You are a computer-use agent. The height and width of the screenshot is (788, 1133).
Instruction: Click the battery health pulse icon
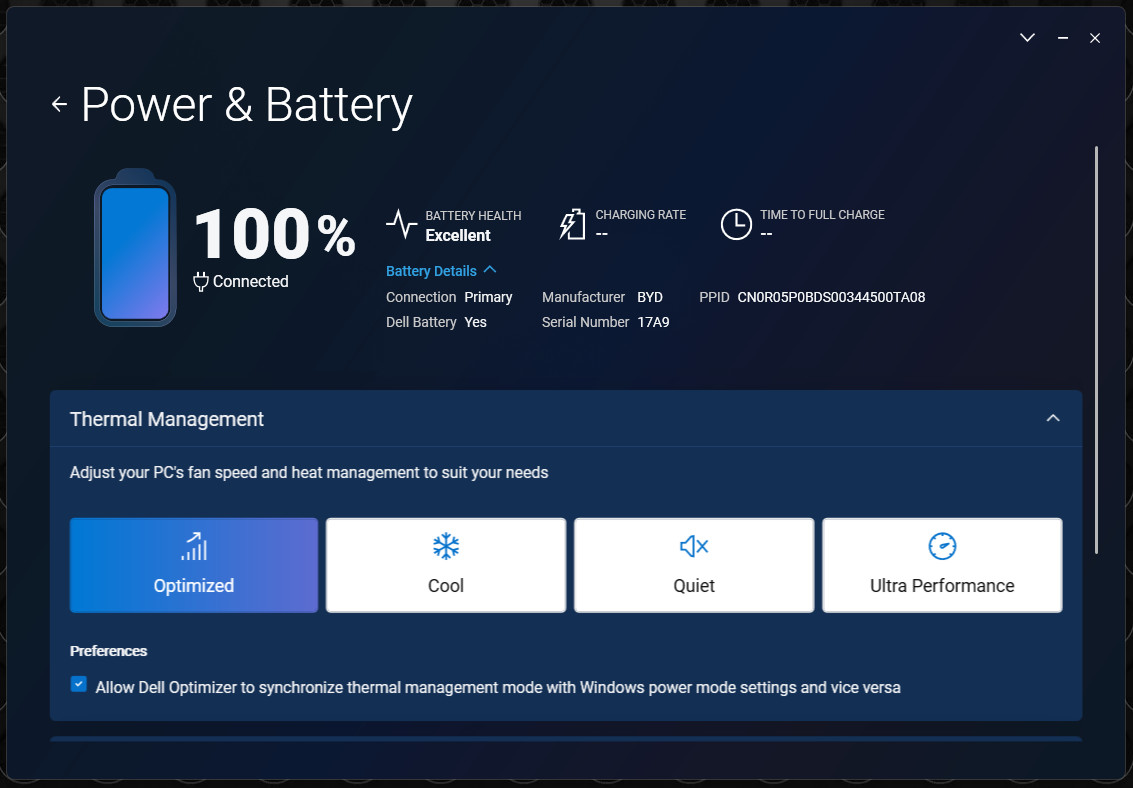pyautogui.click(x=401, y=225)
